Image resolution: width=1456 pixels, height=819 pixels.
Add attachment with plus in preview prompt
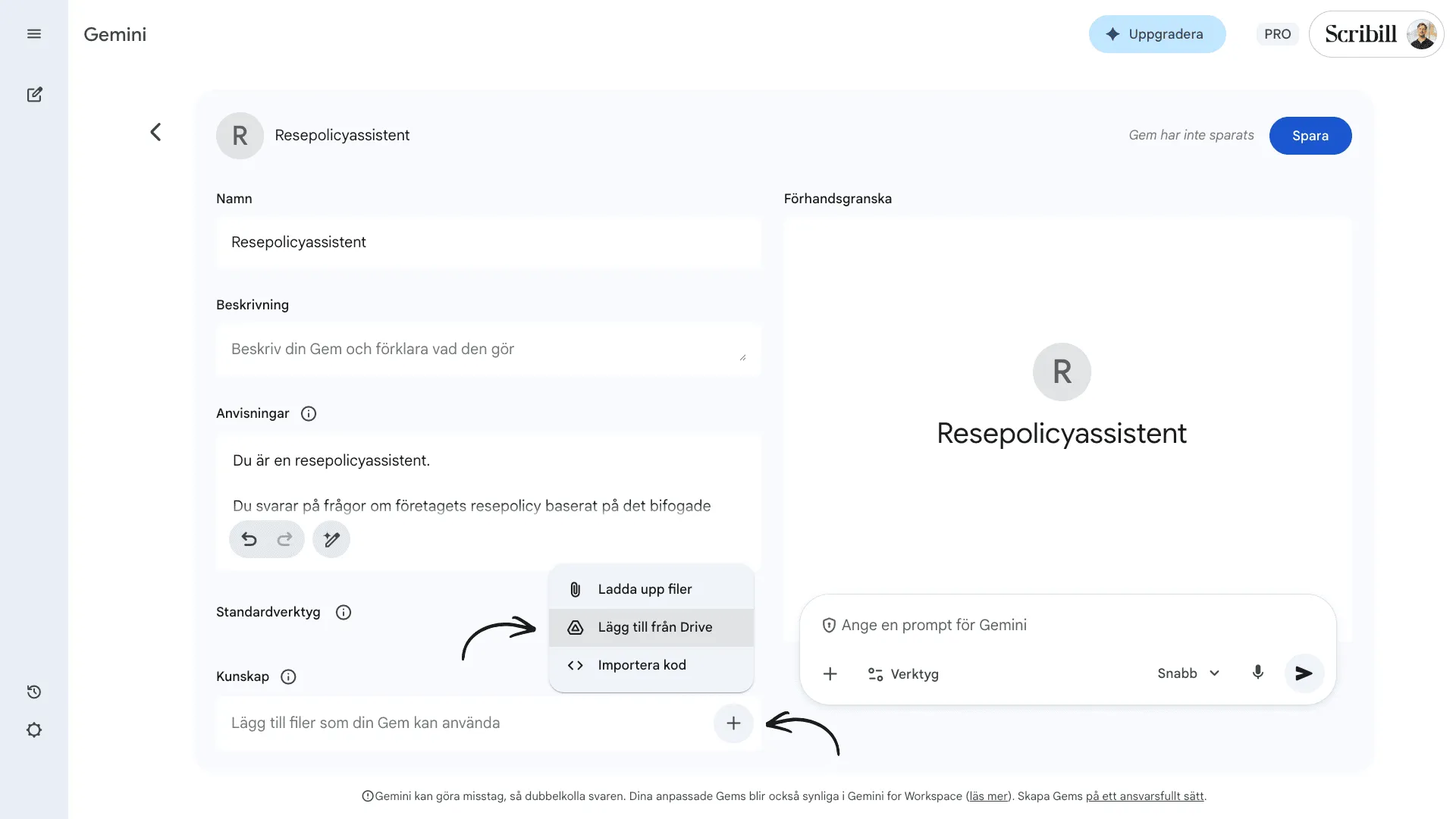click(830, 673)
